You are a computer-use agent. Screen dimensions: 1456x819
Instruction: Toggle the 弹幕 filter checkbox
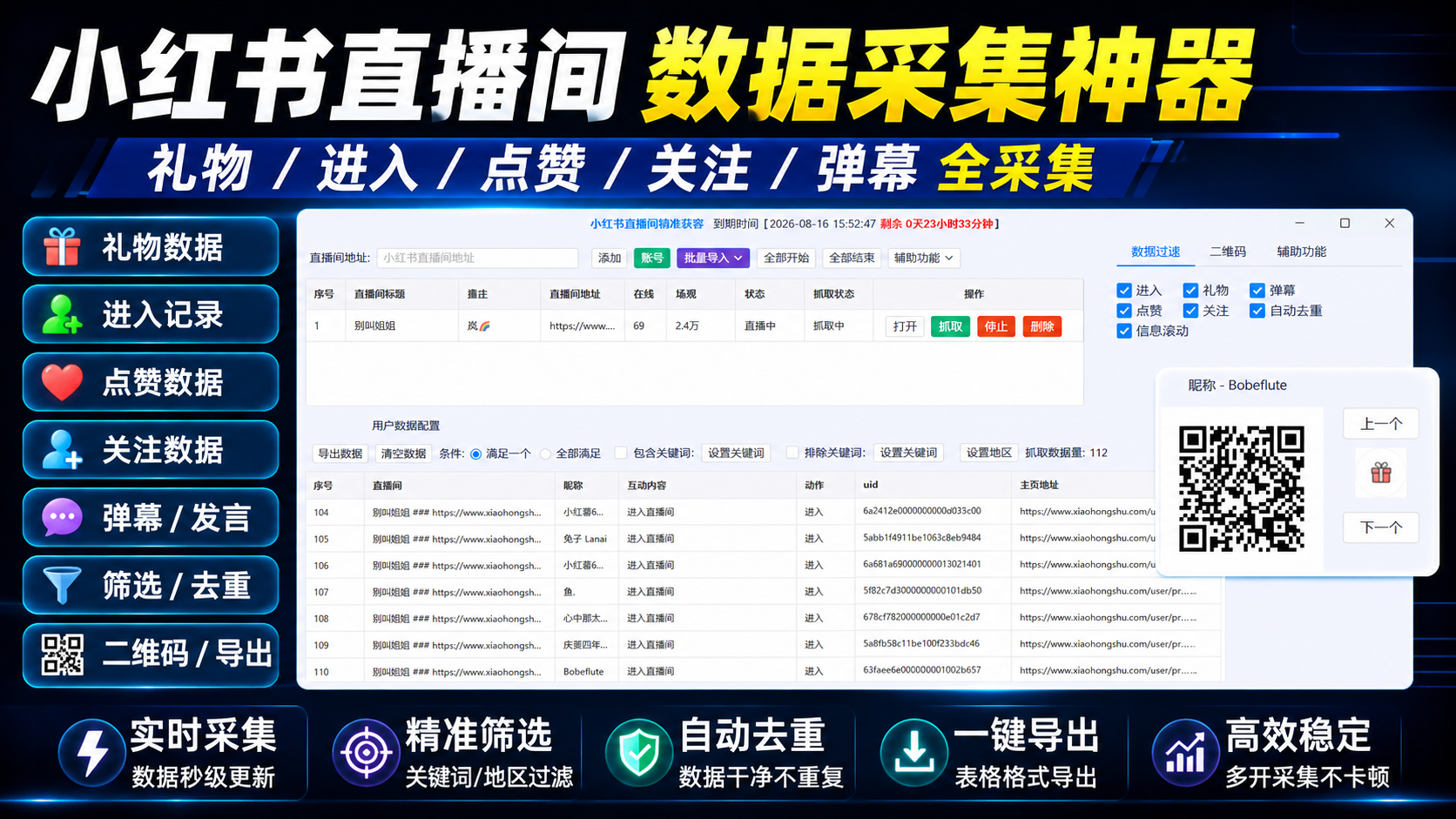point(1257,291)
